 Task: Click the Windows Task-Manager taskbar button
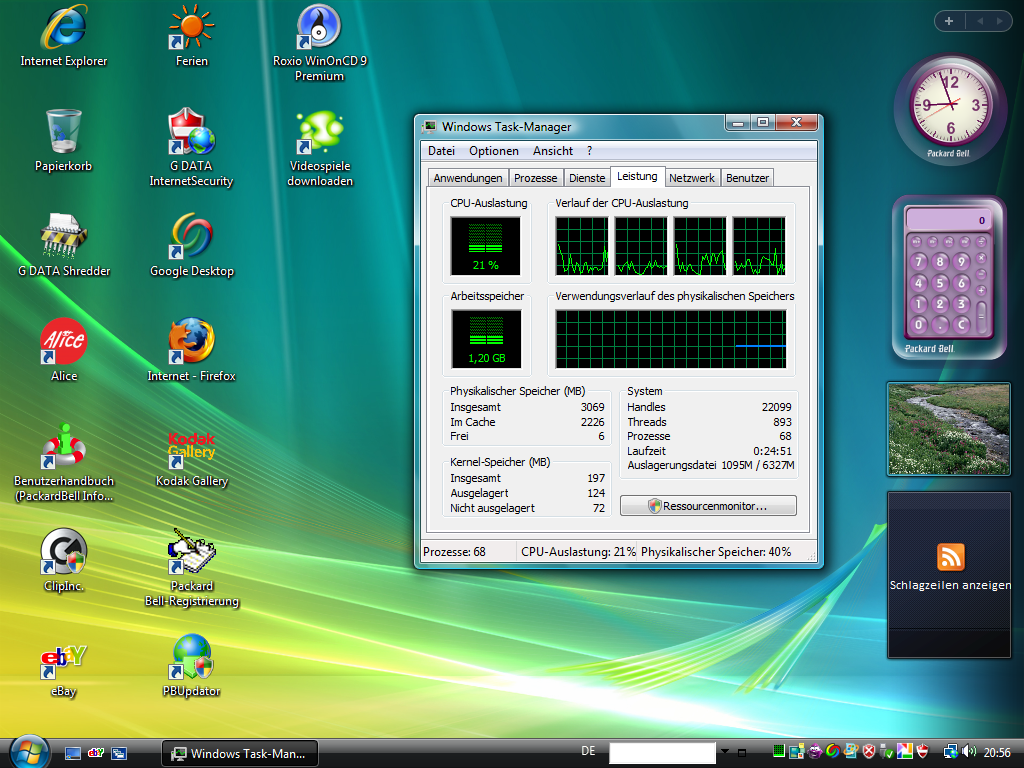pyautogui.click(x=240, y=754)
